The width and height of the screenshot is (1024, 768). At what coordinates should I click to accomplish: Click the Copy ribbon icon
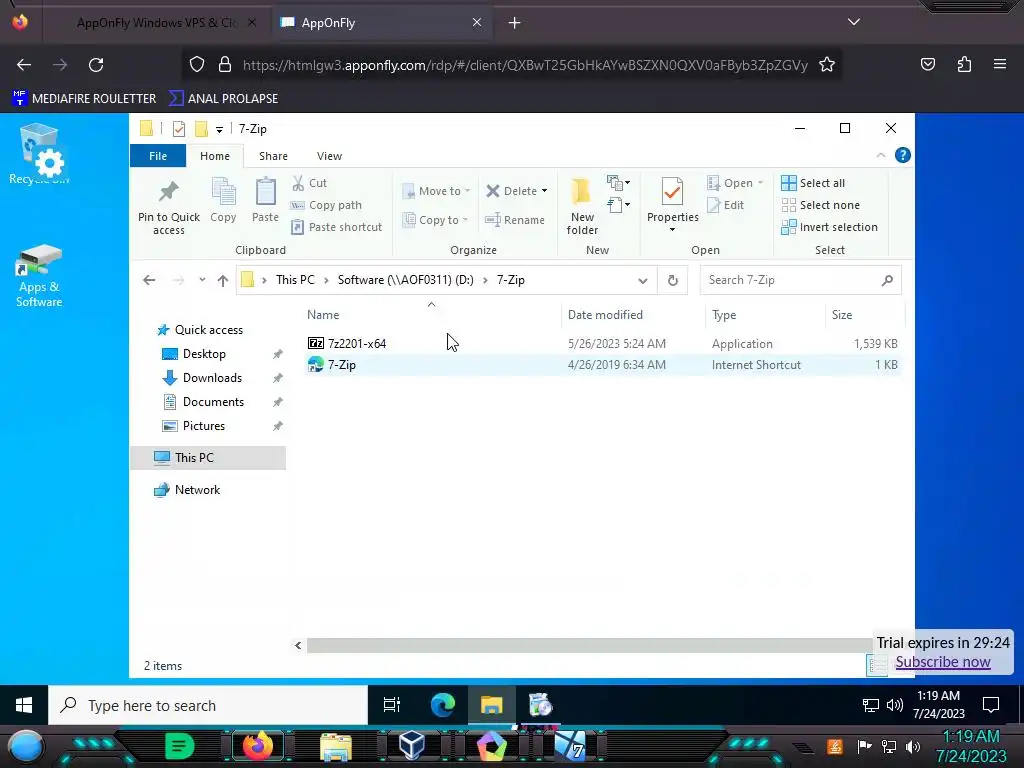[223, 191]
